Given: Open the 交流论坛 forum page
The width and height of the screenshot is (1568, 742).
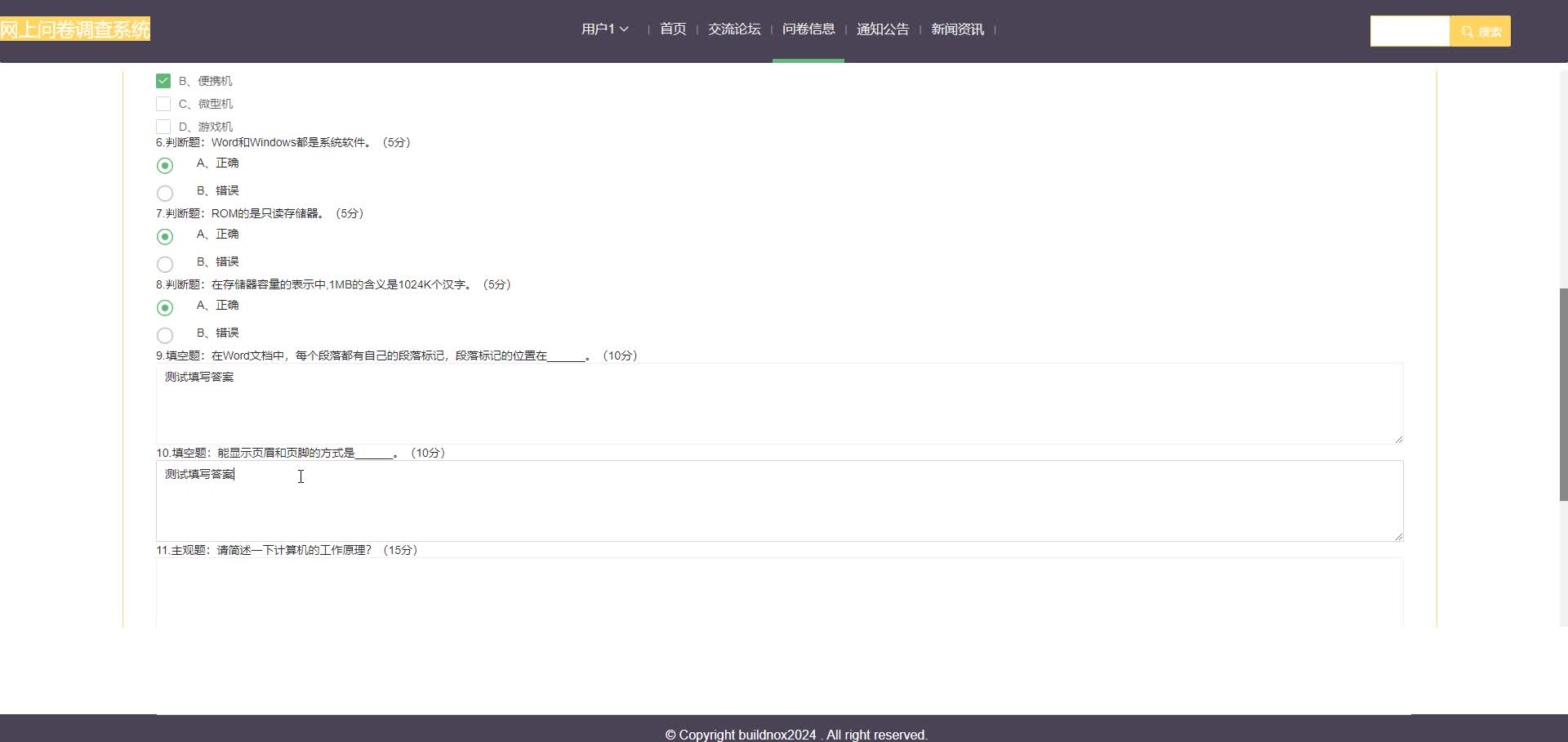Looking at the screenshot, I should 733,29.
